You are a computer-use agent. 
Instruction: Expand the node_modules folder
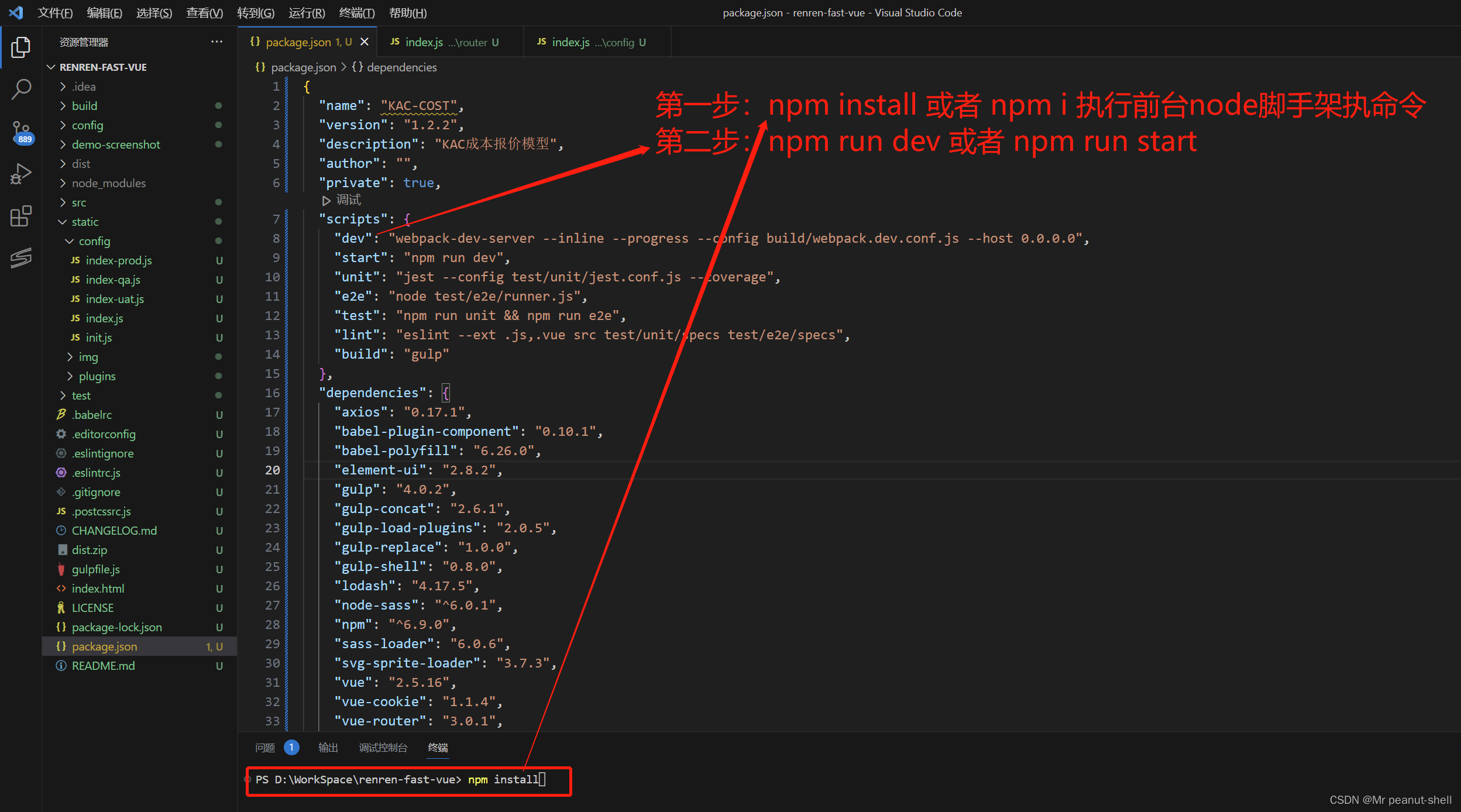click(108, 183)
